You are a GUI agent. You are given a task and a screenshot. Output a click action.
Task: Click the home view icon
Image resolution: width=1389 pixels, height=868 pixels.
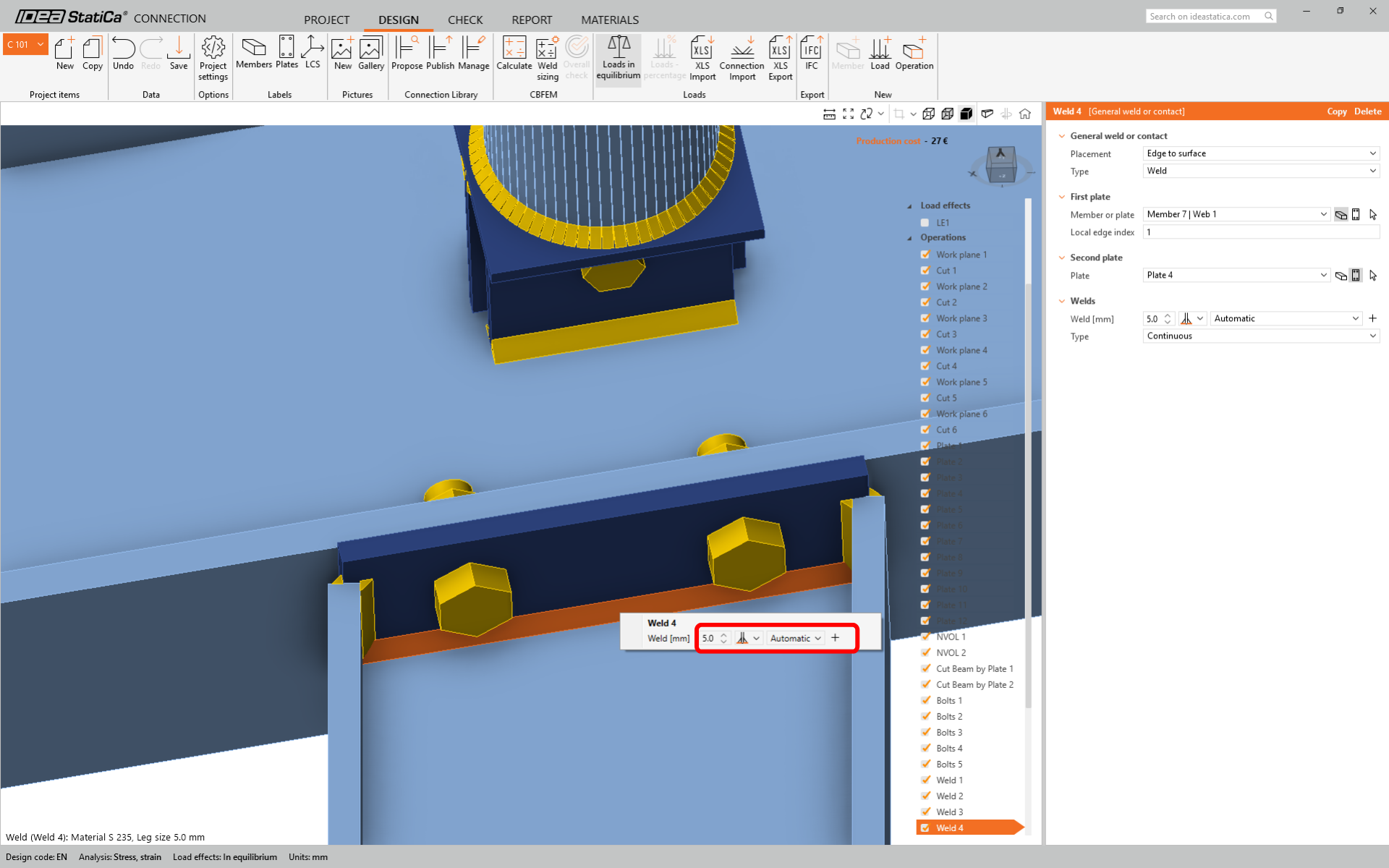coord(1025,114)
